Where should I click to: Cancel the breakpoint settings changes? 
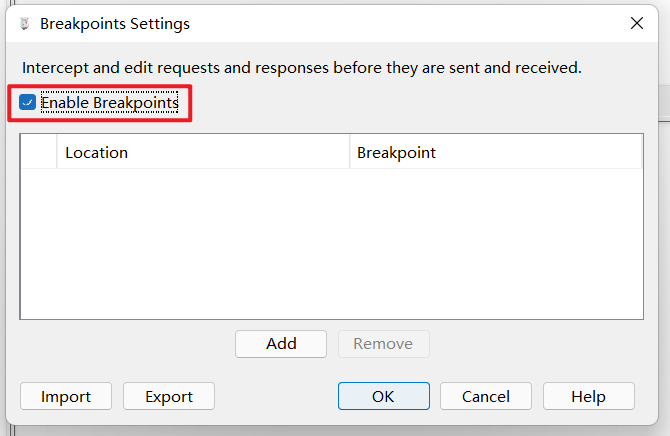(x=486, y=396)
